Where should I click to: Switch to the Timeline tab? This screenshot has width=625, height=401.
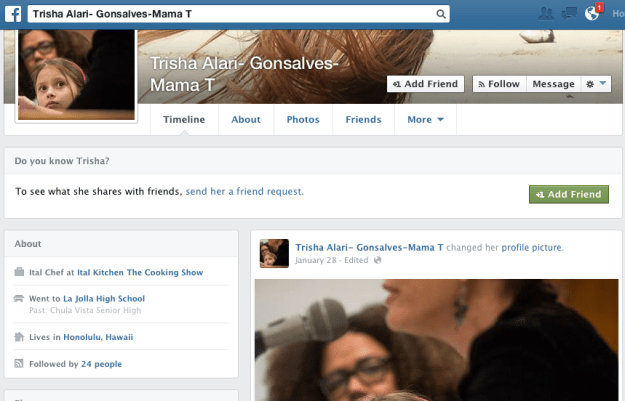(184, 120)
